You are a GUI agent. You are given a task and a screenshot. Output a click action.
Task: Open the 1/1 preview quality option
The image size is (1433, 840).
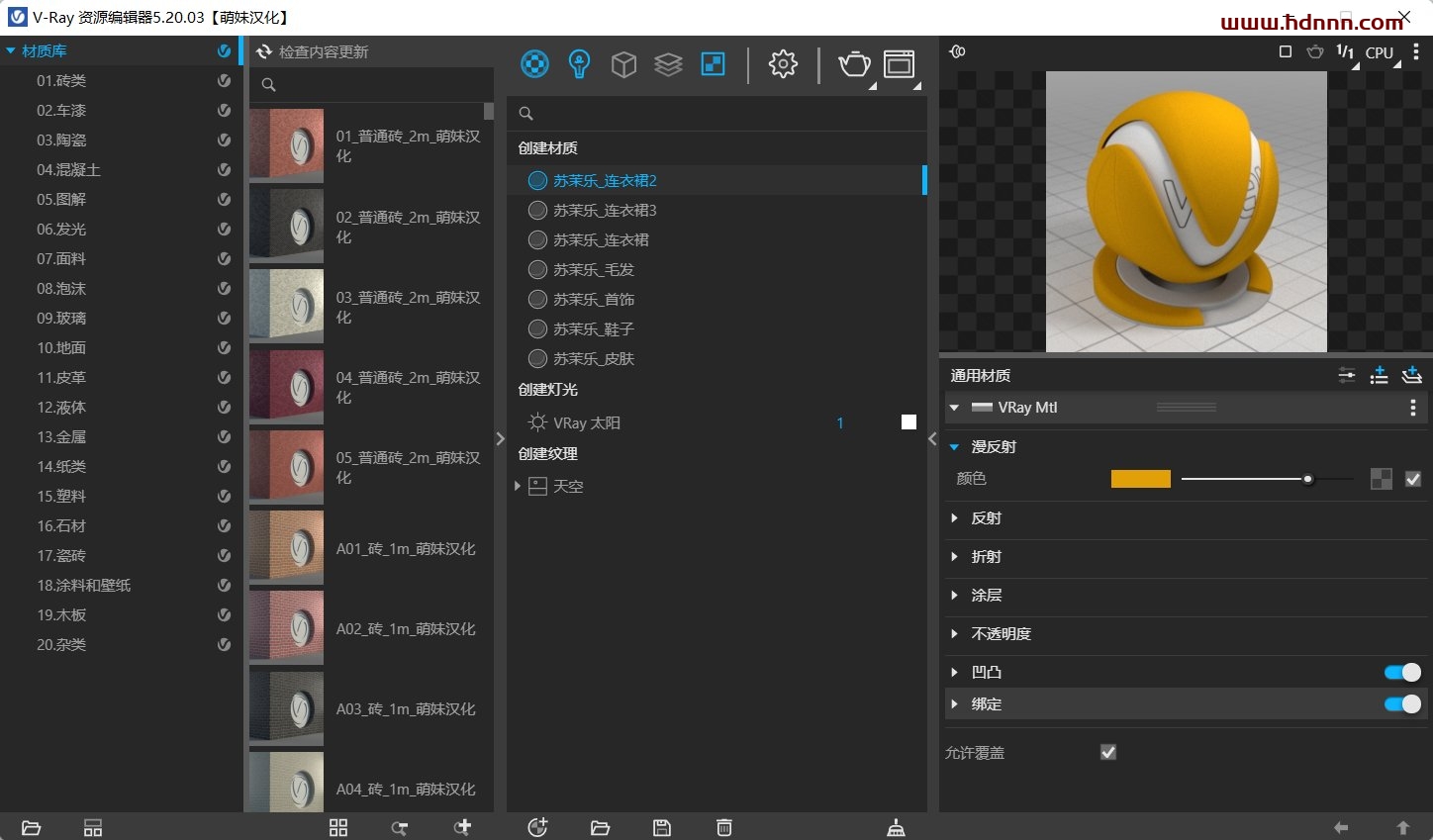(1345, 51)
